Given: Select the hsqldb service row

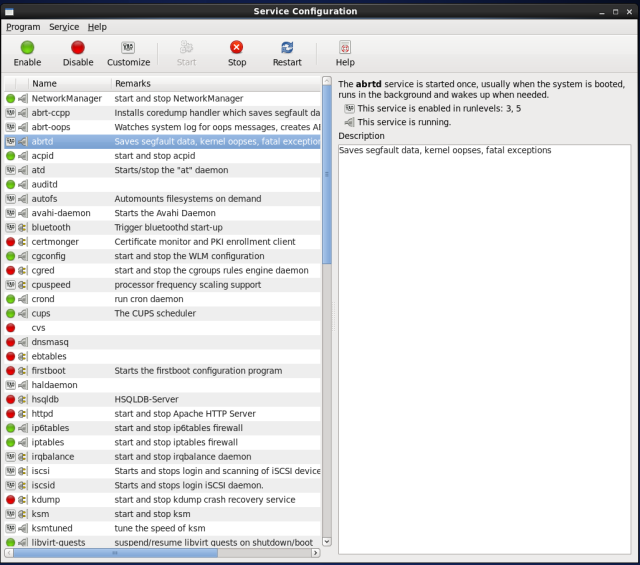Looking at the screenshot, I should click(162, 399).
